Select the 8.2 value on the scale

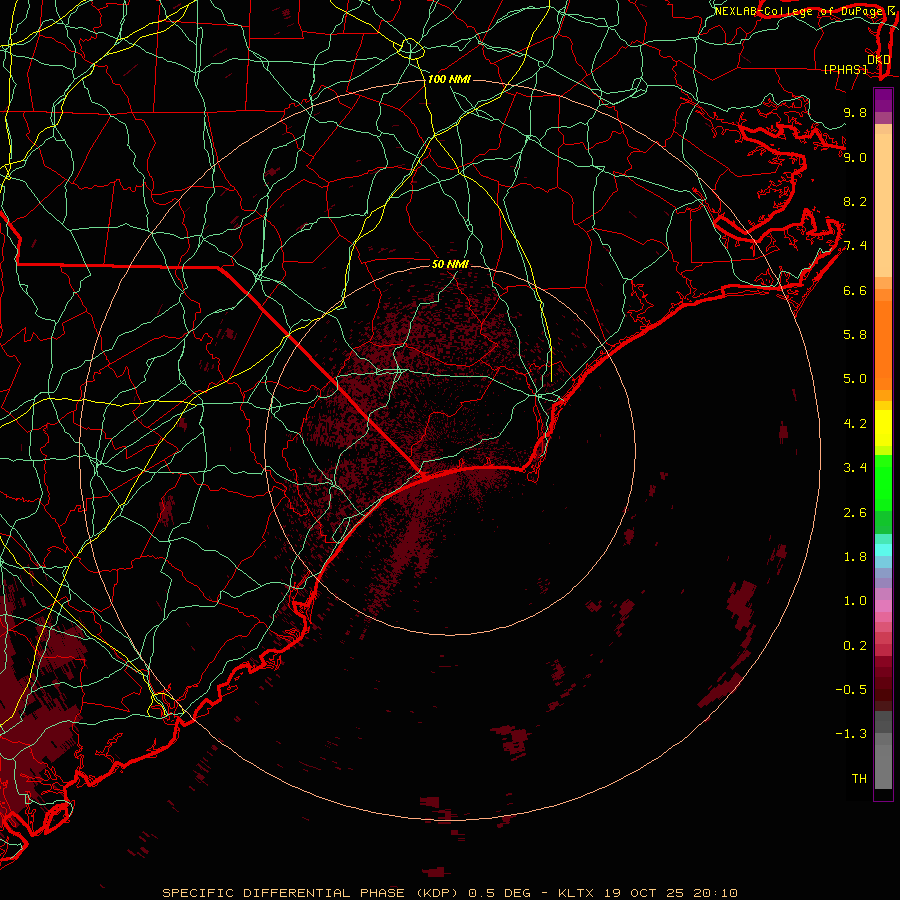855,201
